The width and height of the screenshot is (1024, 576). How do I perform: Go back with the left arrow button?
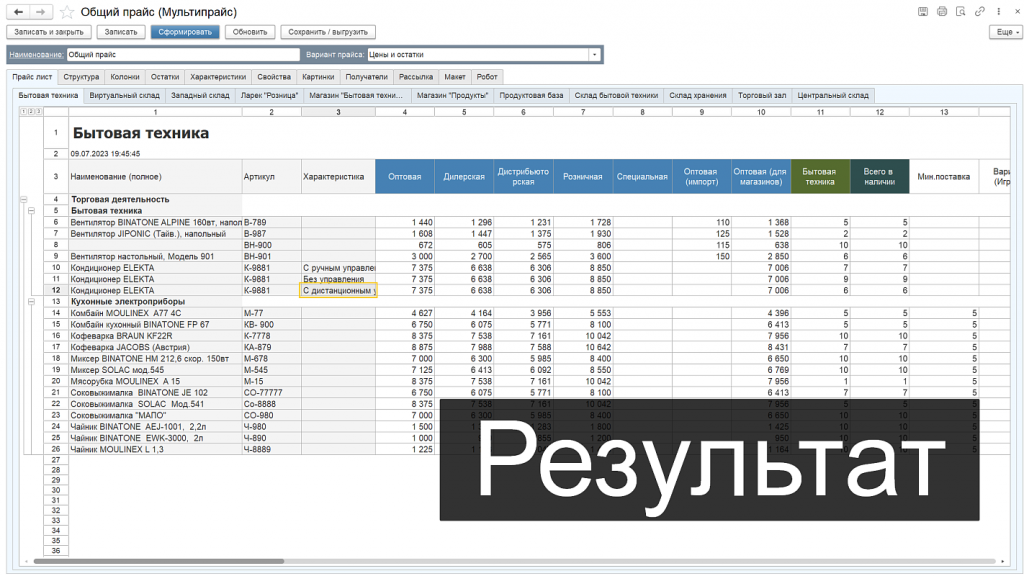coord(19,12)
